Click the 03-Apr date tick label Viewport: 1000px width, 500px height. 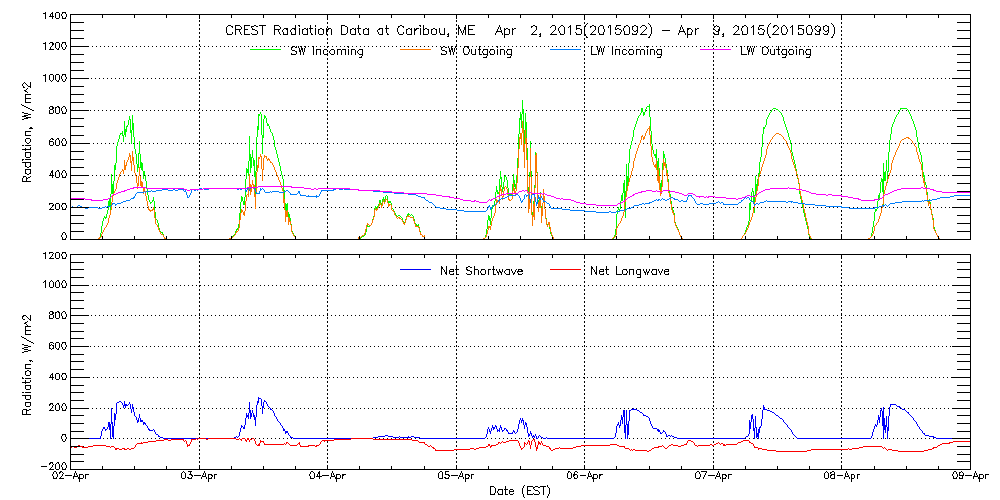tap(200, 477)
